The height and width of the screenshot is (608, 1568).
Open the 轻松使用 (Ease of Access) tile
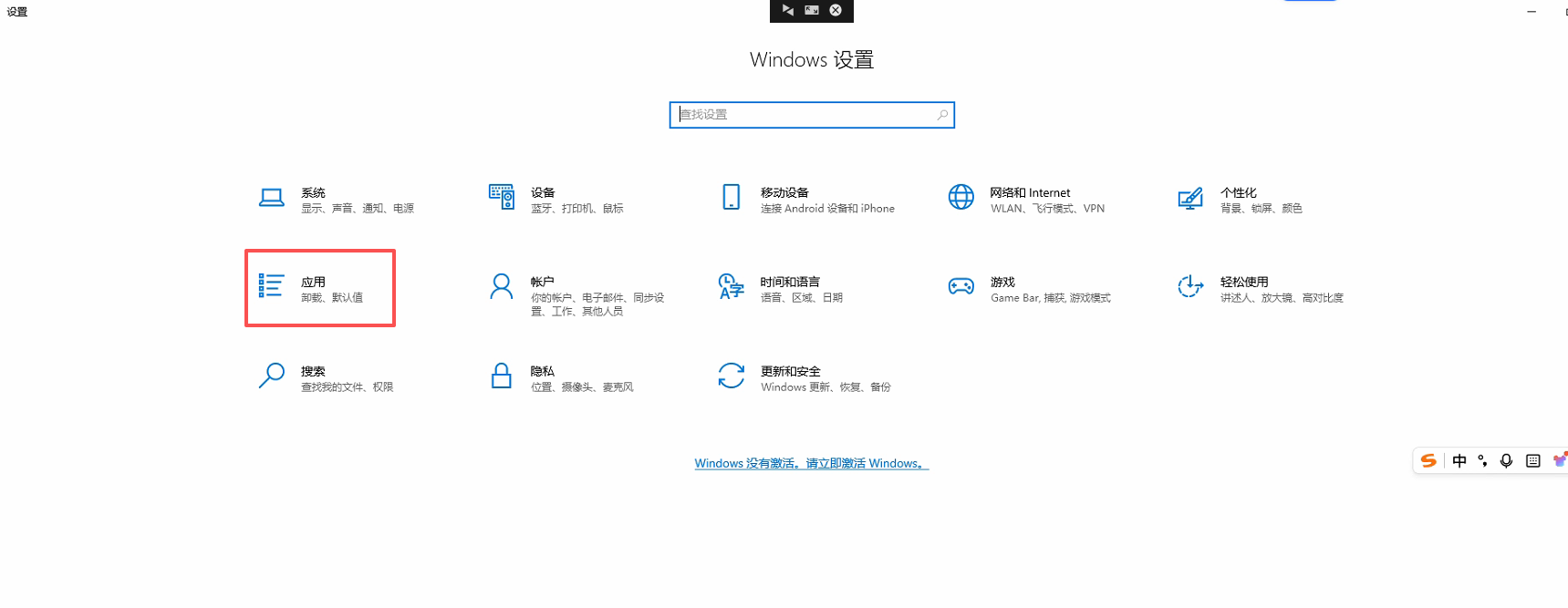tap(1259, 288)
